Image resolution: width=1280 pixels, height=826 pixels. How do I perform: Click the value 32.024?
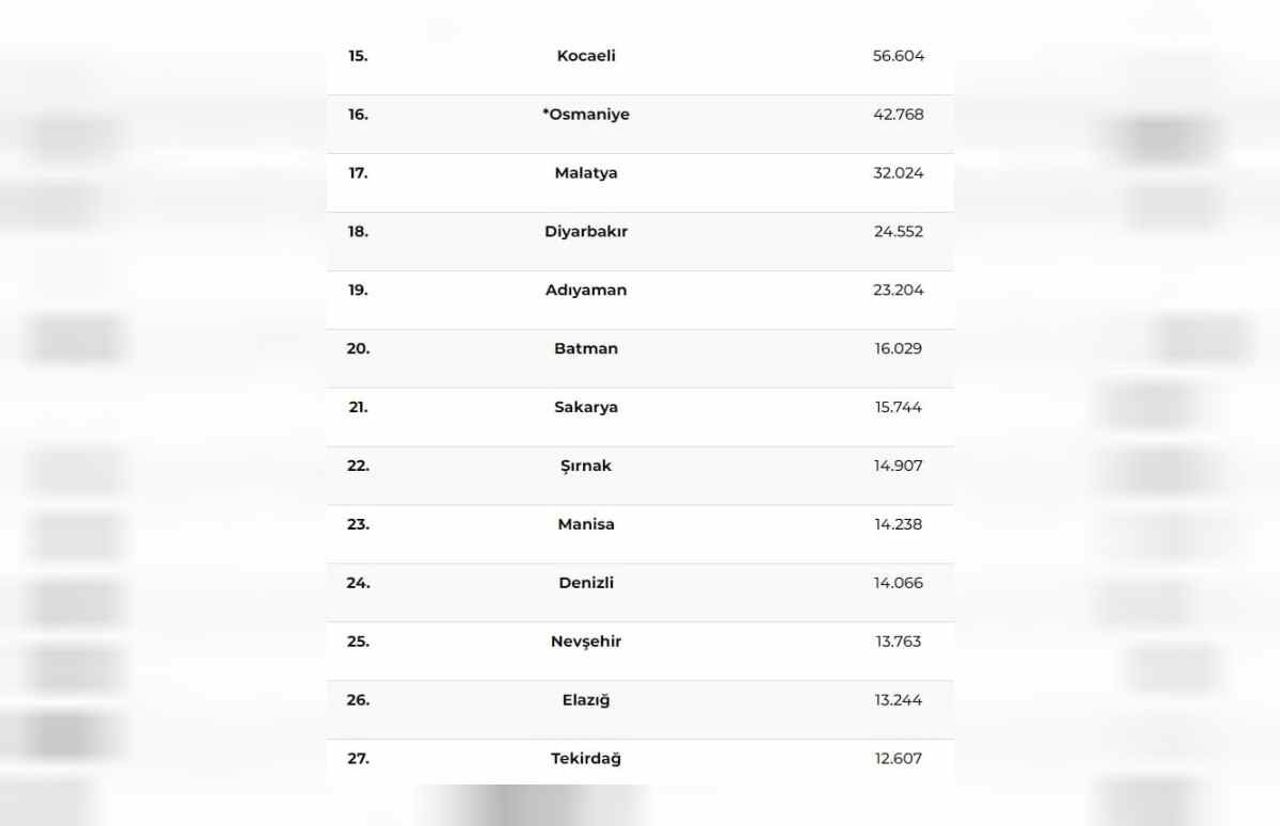click(898, 173)
